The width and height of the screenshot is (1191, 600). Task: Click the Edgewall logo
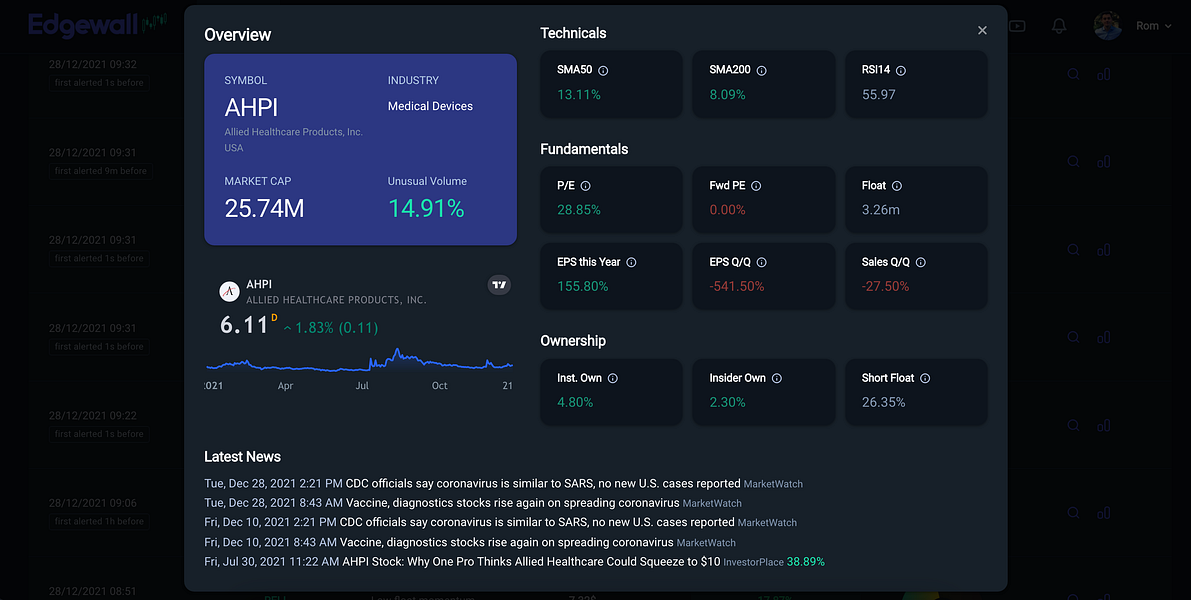(97, 25)
